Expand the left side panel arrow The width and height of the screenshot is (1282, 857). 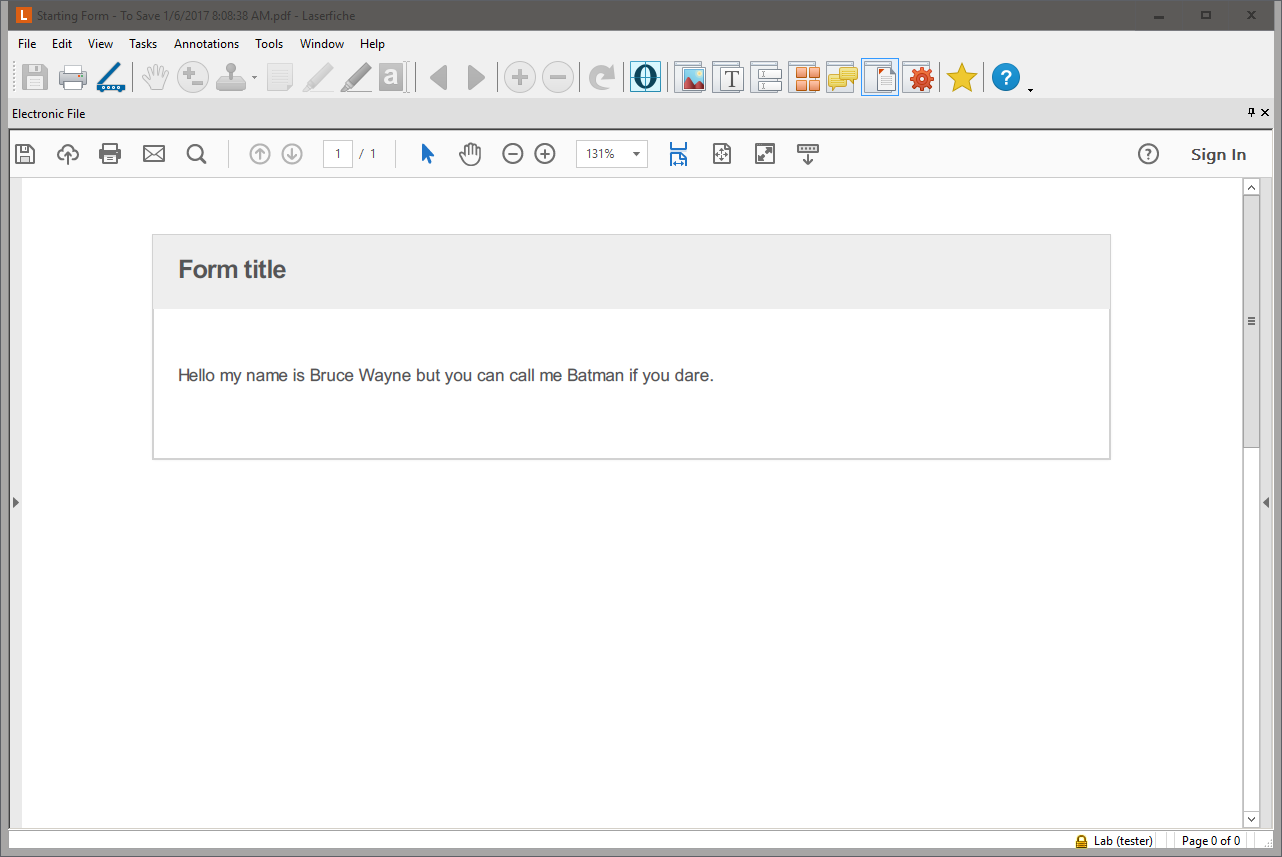[x=15, y=503]
